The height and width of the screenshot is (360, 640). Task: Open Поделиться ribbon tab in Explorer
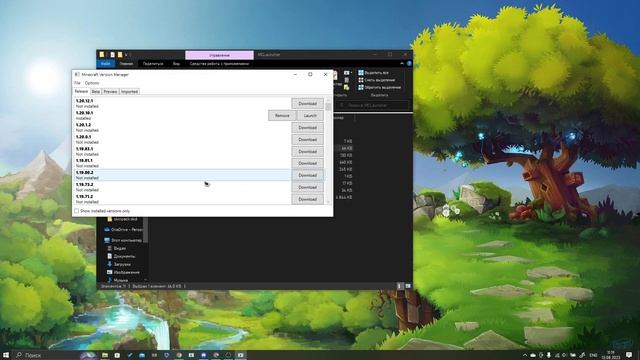click(153, 64)
